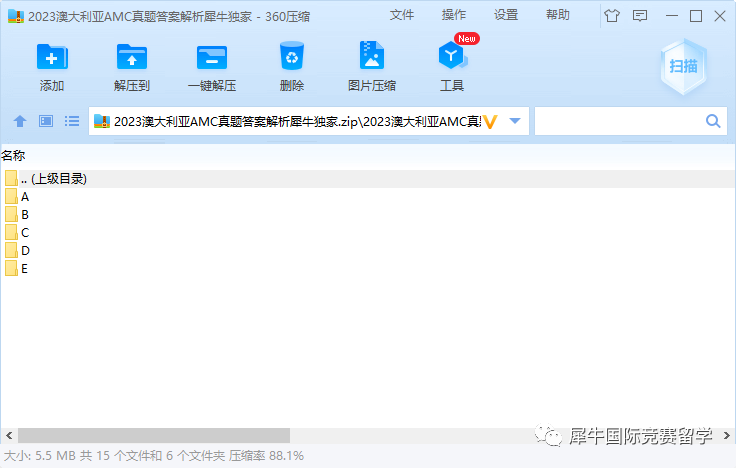Close the 360压缩 window
This screenshot has height=468, width=736.
point(720,16)
